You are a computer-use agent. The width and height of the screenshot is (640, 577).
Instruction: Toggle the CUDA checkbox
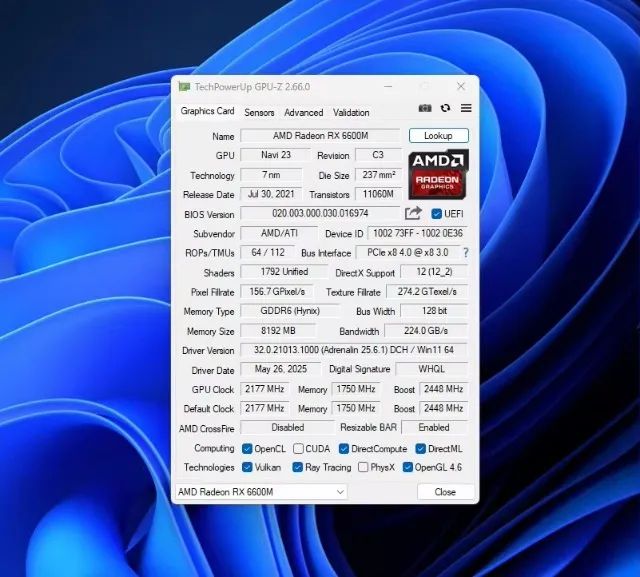[x=298, y=449]
